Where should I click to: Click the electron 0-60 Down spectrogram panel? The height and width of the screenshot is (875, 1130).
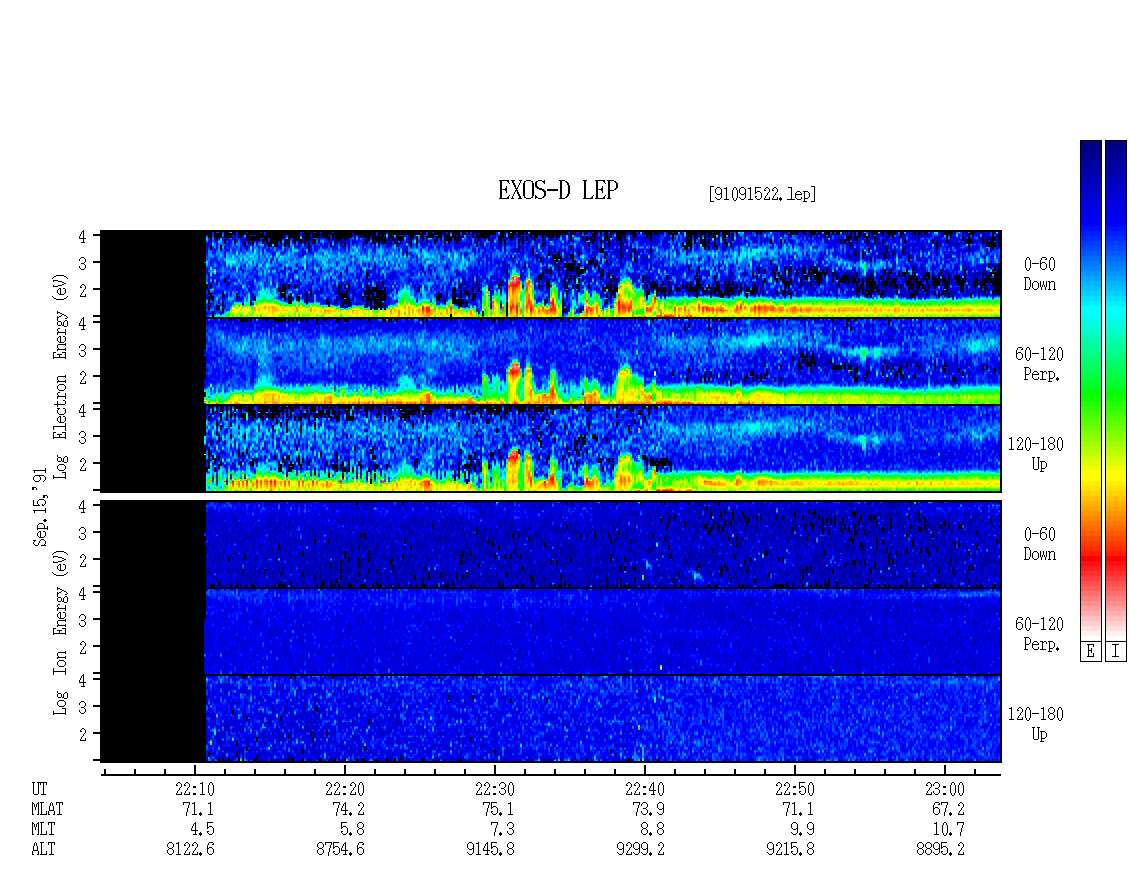click(551, 274)
